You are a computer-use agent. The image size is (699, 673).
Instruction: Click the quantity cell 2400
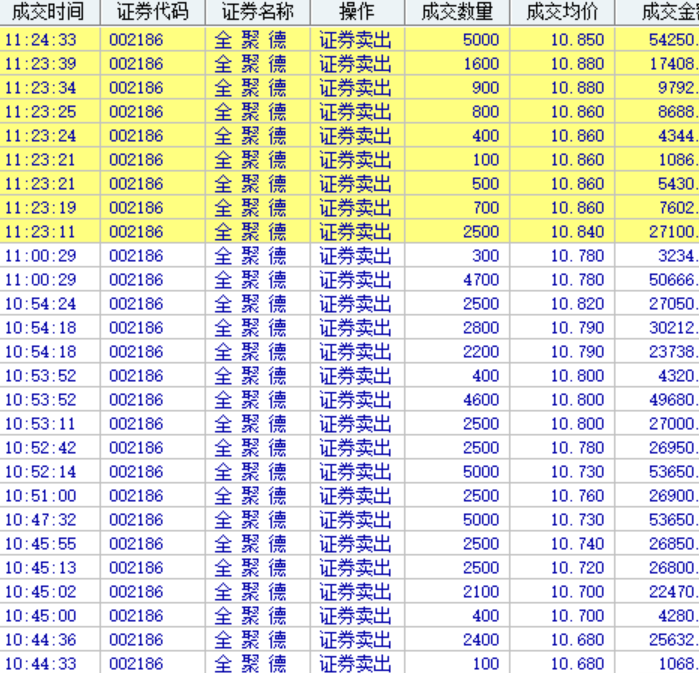coord(481,640)
